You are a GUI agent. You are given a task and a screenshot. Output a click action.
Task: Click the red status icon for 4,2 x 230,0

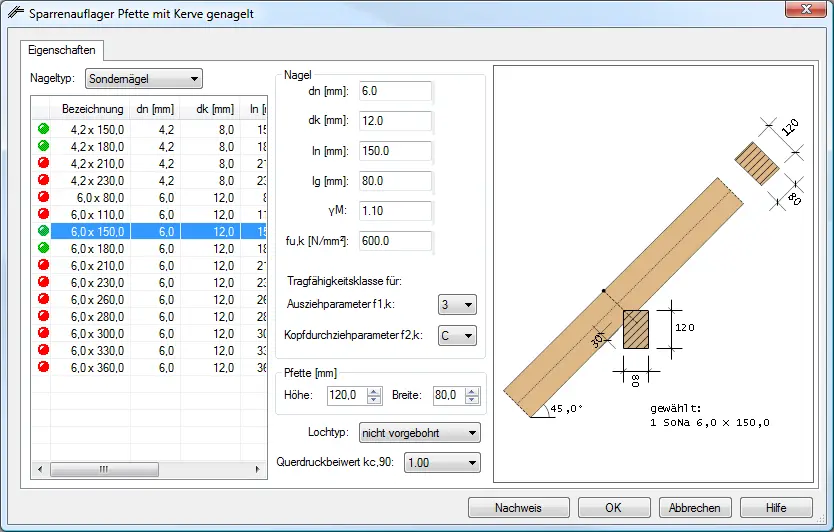44,180
